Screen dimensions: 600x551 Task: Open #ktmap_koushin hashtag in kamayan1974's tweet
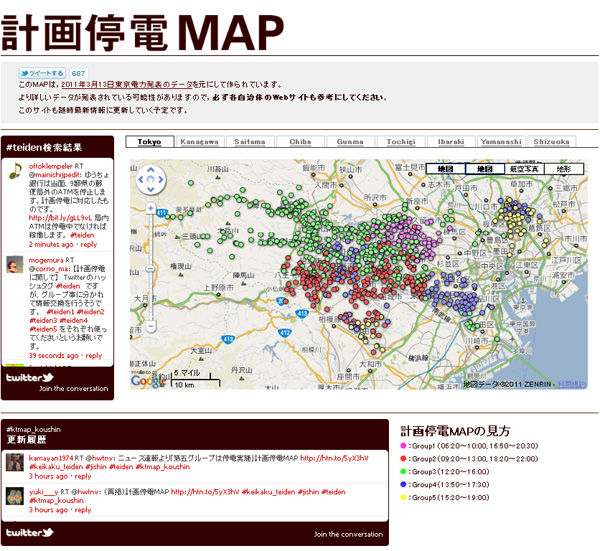(163, 467)
